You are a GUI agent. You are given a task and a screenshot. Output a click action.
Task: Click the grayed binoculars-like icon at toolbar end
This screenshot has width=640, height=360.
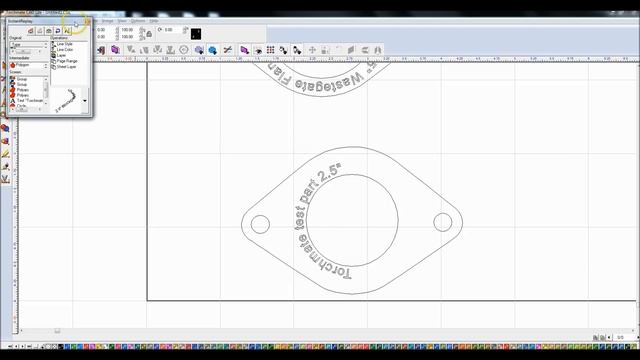tap(378, 50)
